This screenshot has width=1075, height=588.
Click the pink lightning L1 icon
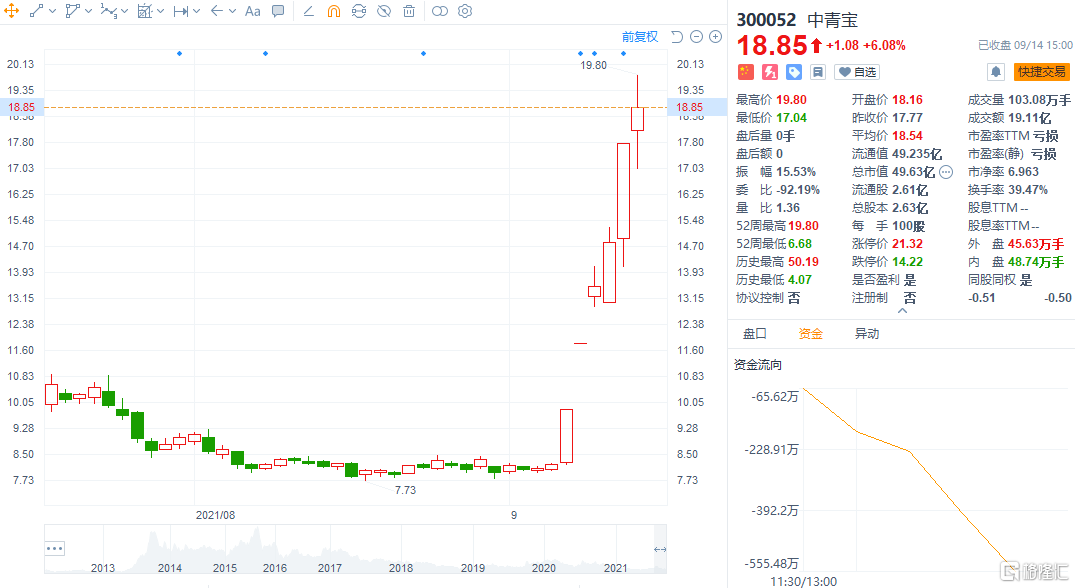coord(770,72)
